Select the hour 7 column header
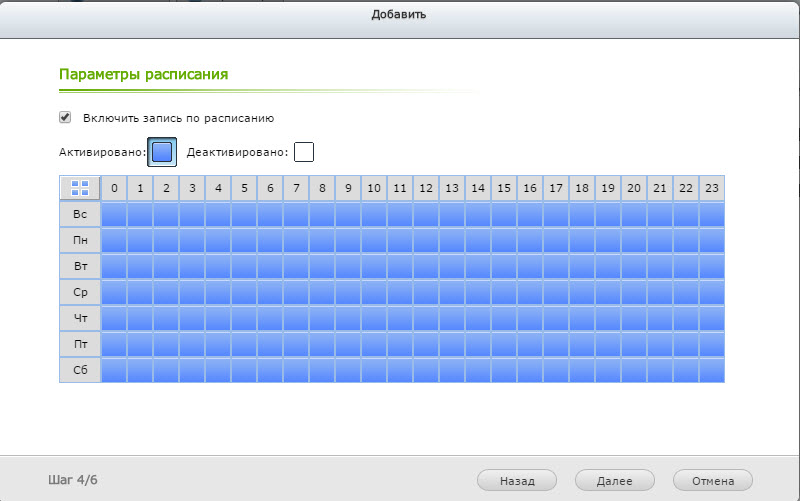 296,188
